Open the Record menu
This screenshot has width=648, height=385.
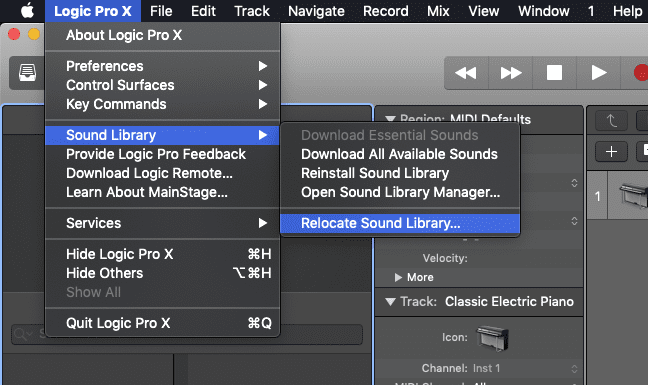(x=386, y=11)
